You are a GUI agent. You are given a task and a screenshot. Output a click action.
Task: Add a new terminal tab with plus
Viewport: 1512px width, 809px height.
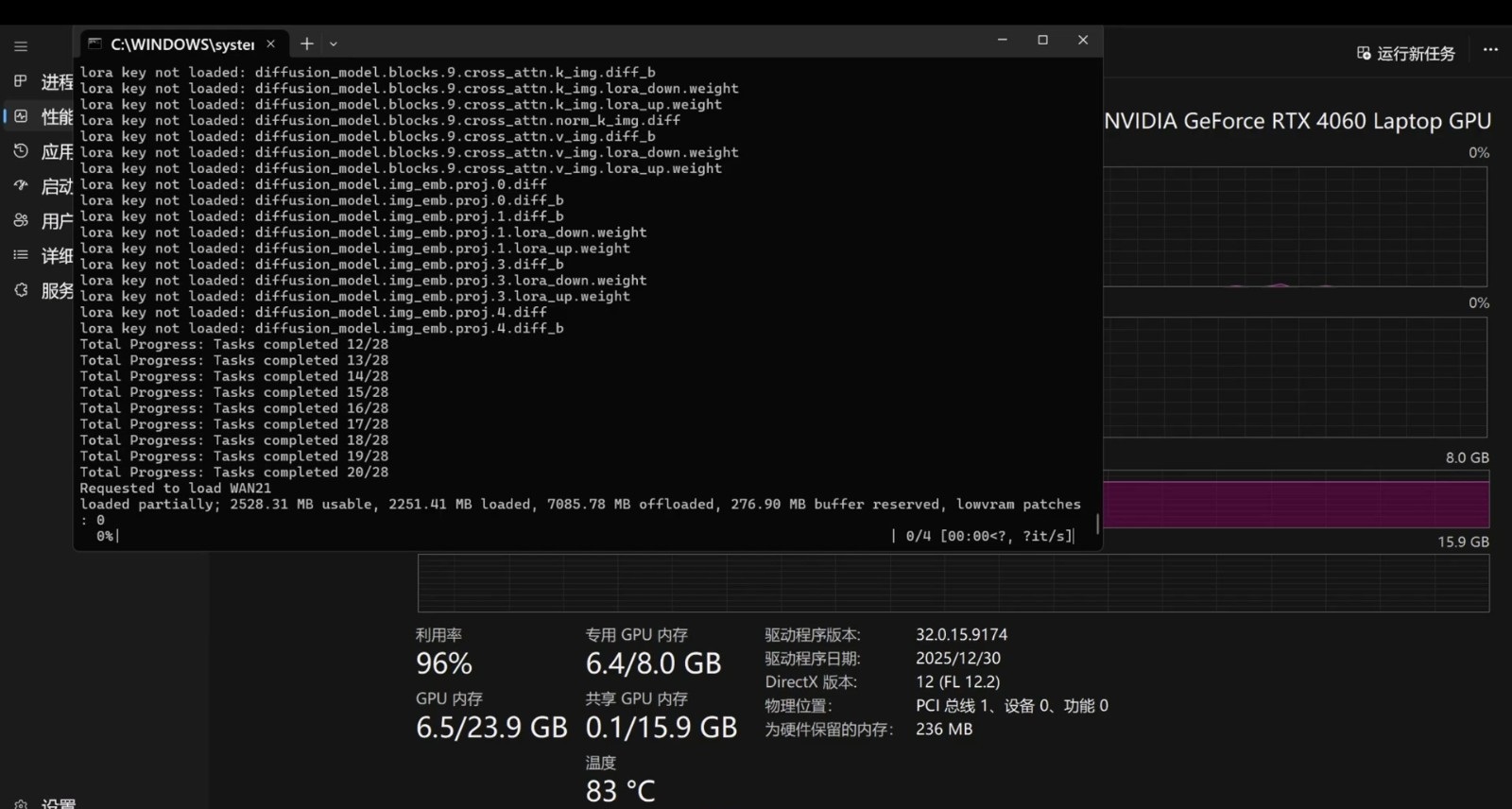306,43
